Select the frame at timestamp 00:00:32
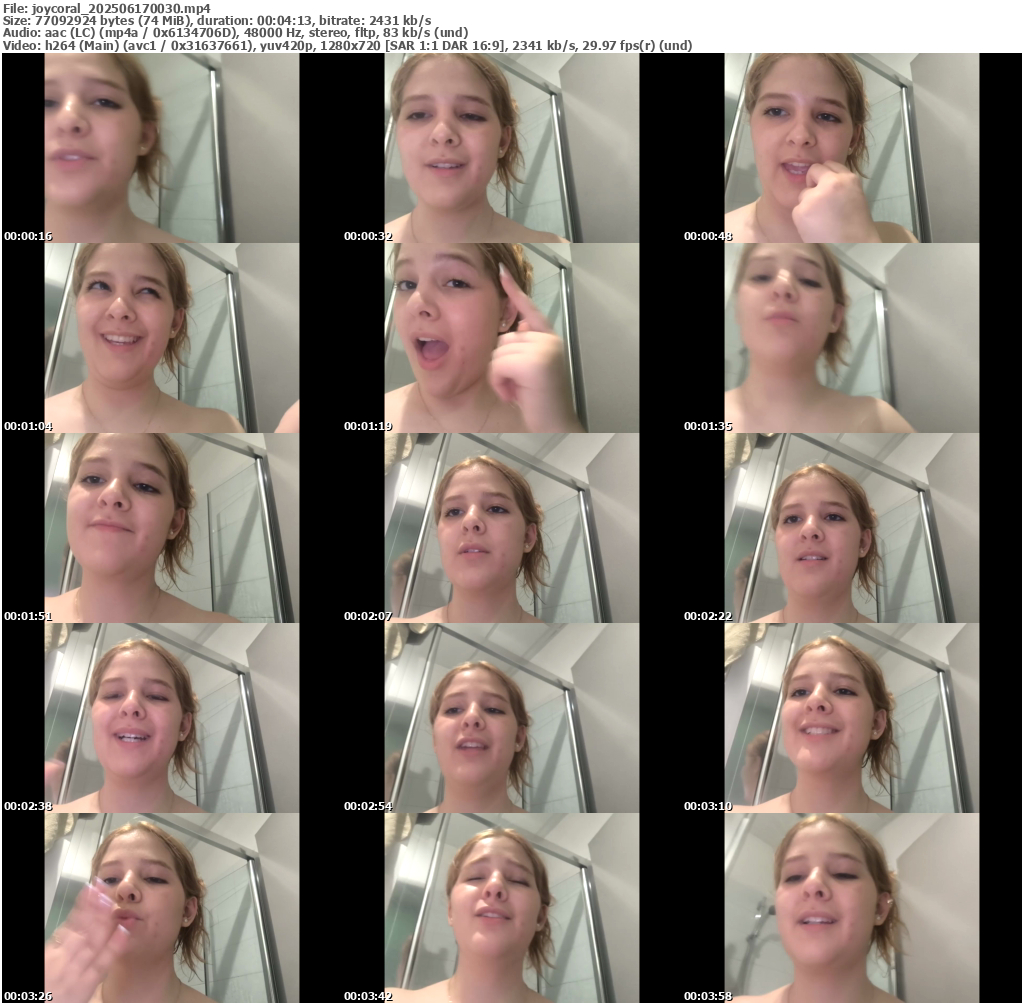Viewport: 1024px width, 1003px height. click(511, 148)
